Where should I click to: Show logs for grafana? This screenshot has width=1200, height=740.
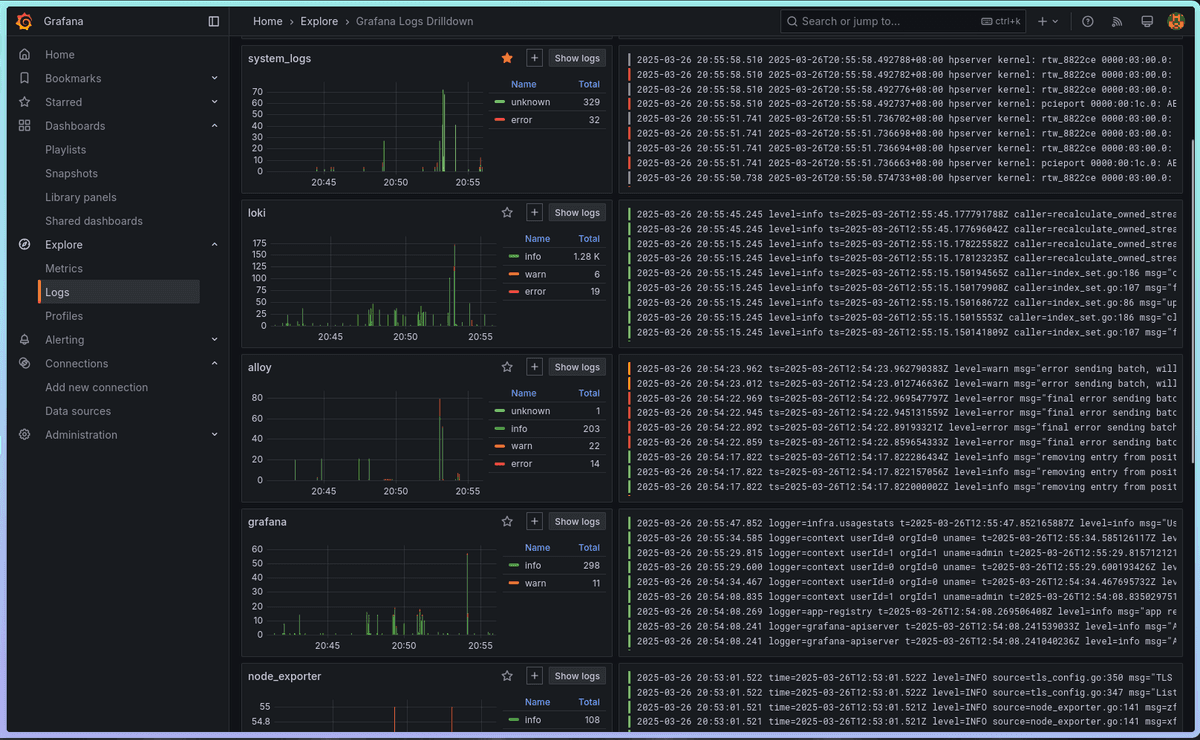click(x=578, y=522)
